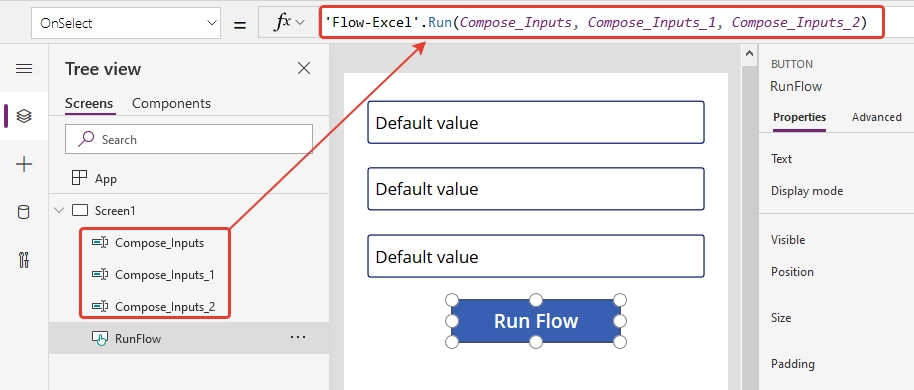The height and width of the screenshot is (390, 914).
Task: Open the OnSelect property dropdown
Action: pyautogui.click(x=126, y=23)
